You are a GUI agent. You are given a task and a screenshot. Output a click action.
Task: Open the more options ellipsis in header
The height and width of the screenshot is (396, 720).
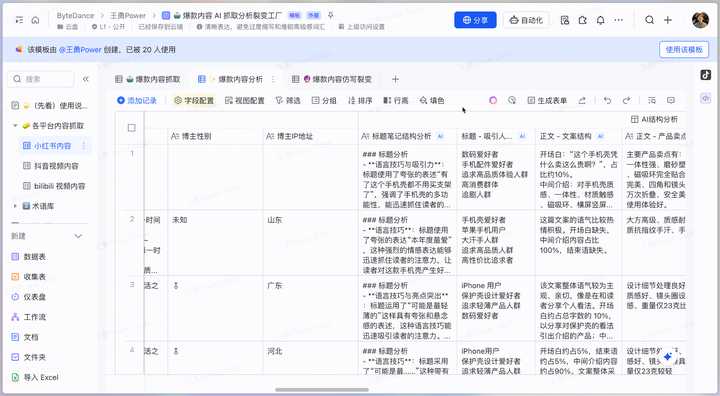pyautogui.click(x=619, y=20)
